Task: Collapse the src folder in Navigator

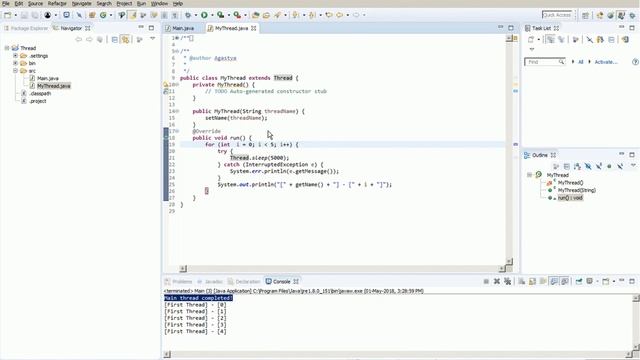Action: click(15, 71)
